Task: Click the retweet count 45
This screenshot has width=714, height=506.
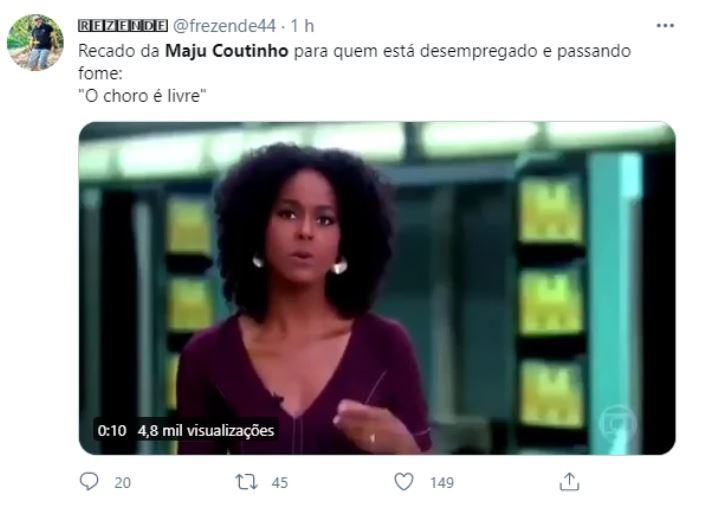Action: tap(280, 483)
